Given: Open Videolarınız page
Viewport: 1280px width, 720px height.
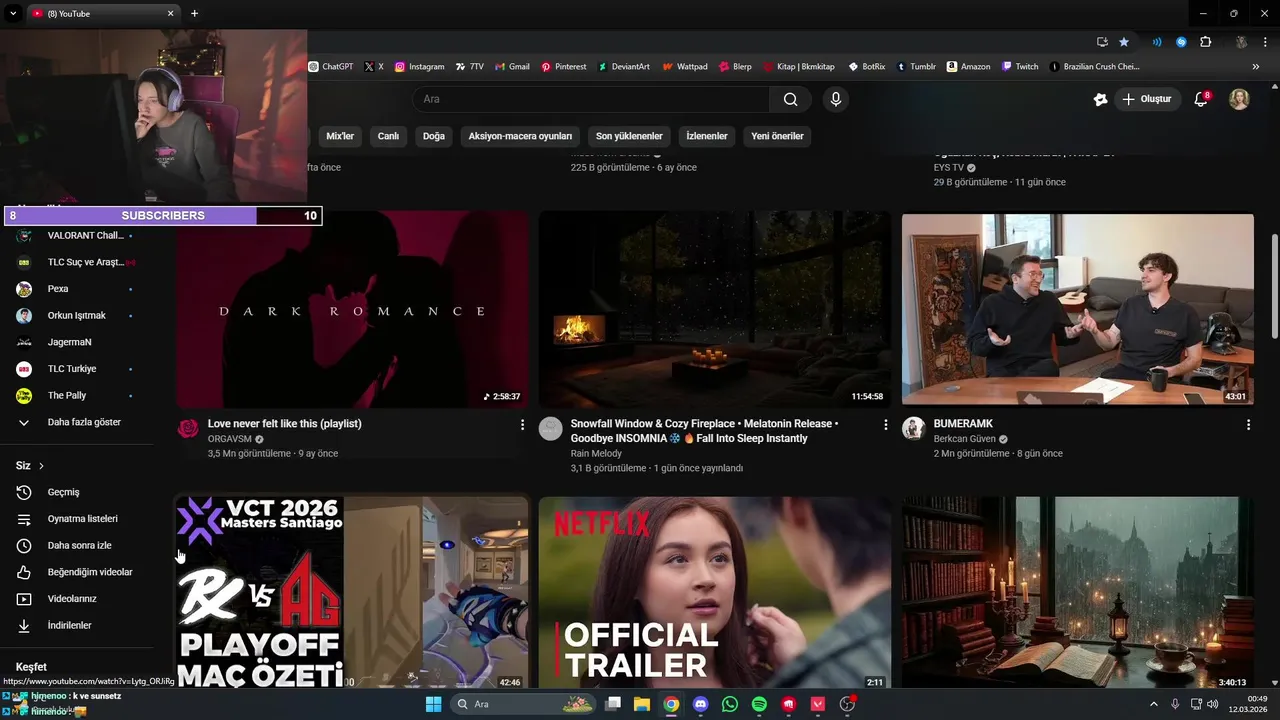Looking at the screenshot, I should (x=76, y=599).
